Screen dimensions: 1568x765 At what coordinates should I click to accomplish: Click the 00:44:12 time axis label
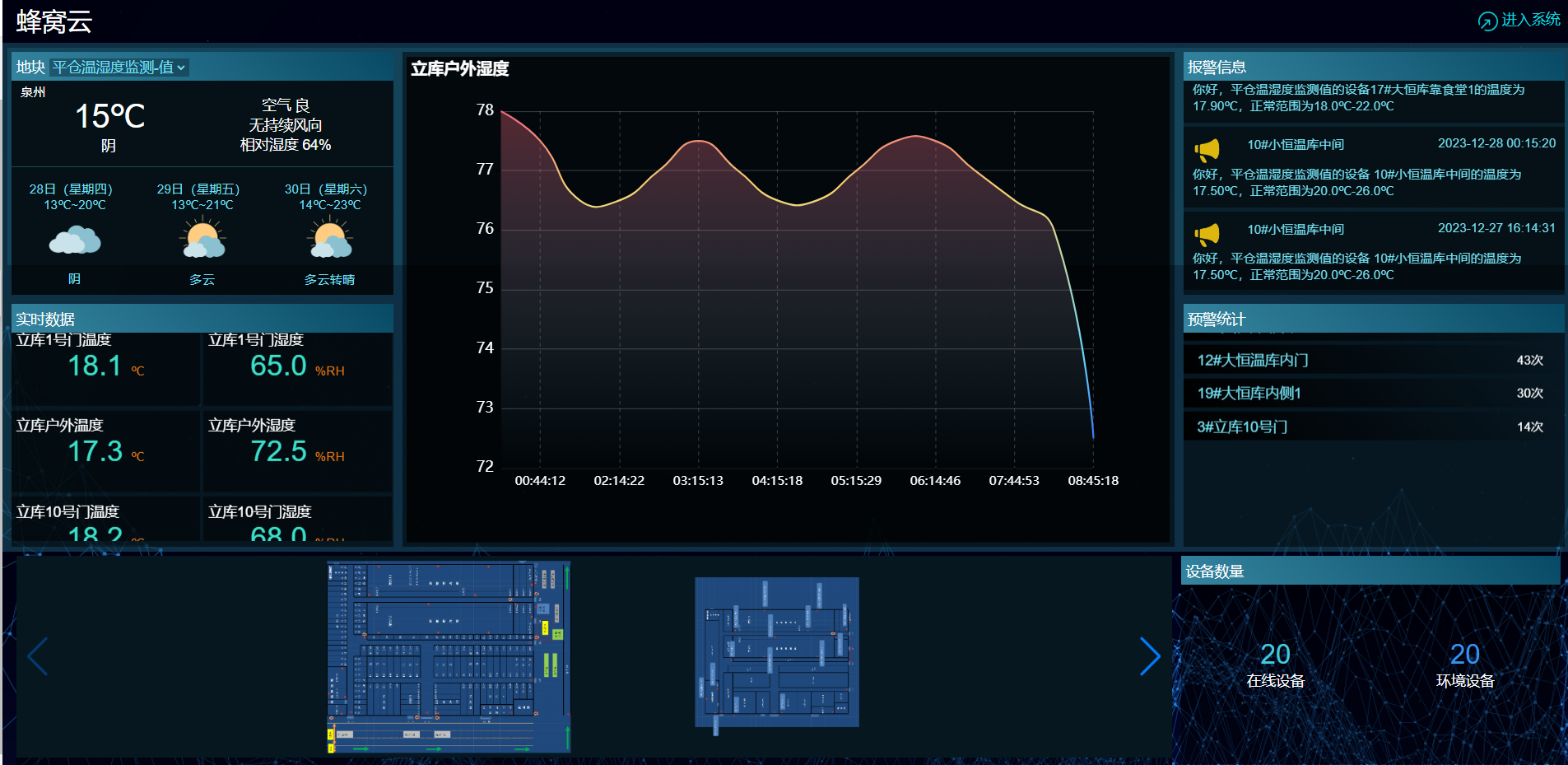(x=540, y=481)
